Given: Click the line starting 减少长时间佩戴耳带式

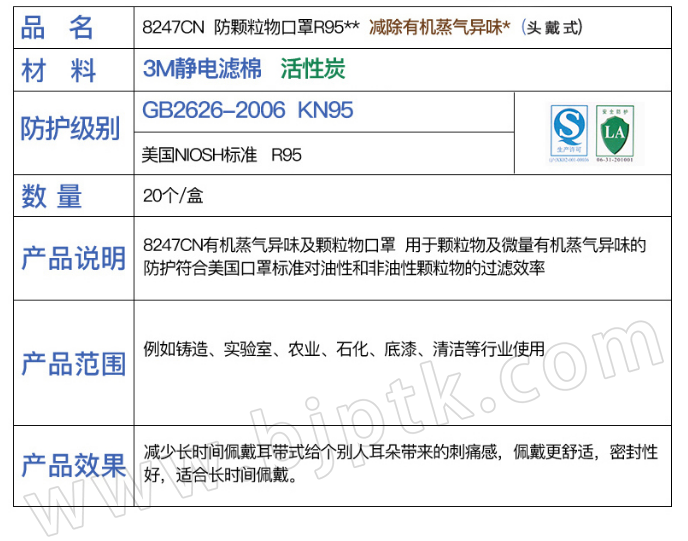Looking at the screenshot, I should click(400, 451).
